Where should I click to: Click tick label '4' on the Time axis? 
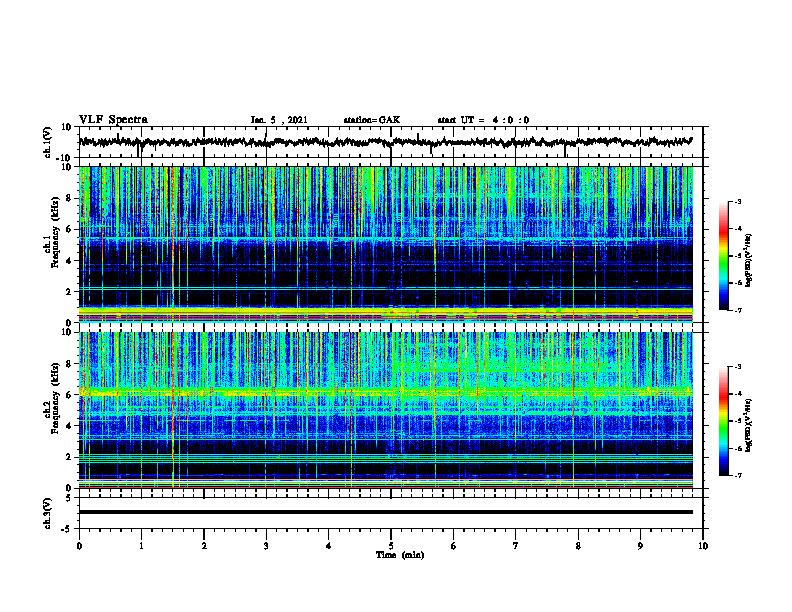[x=329, y=546]
